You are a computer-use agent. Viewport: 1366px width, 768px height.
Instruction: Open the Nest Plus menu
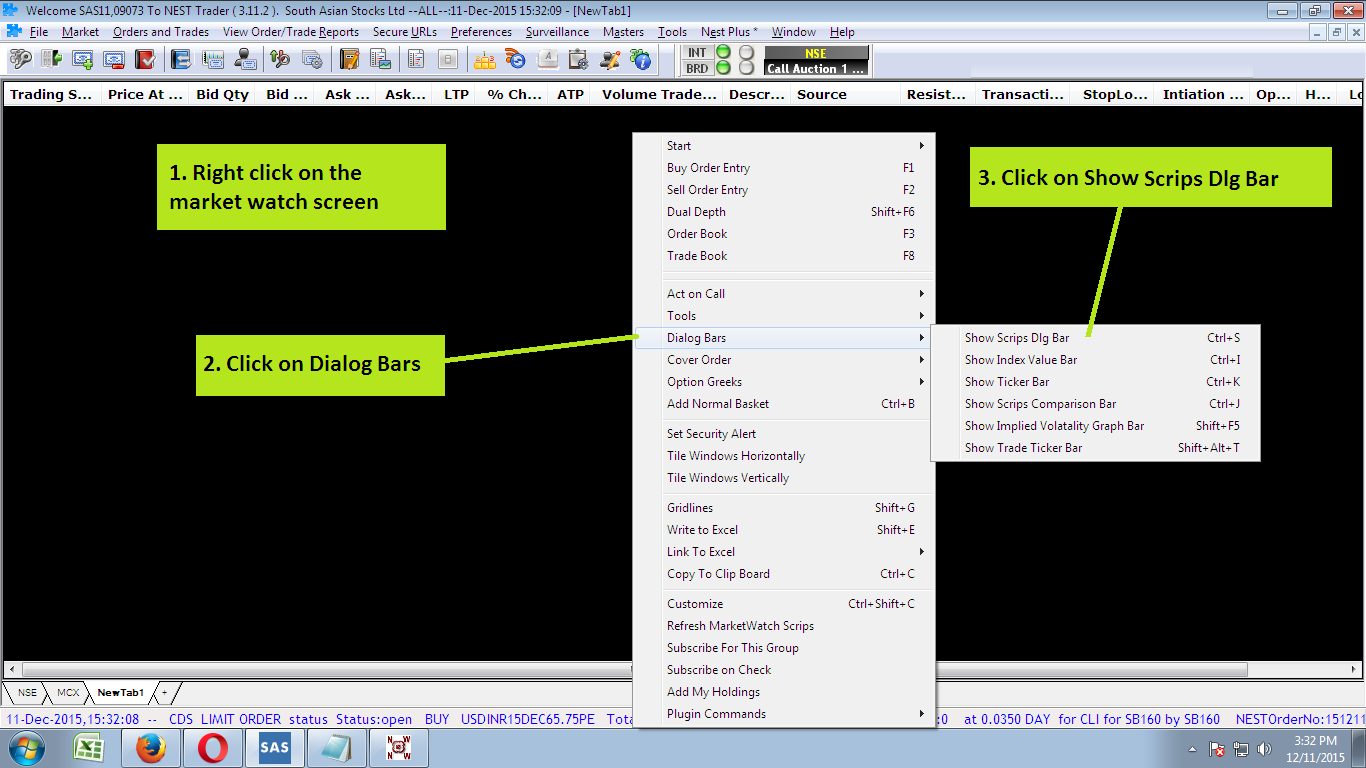point(729,32)
